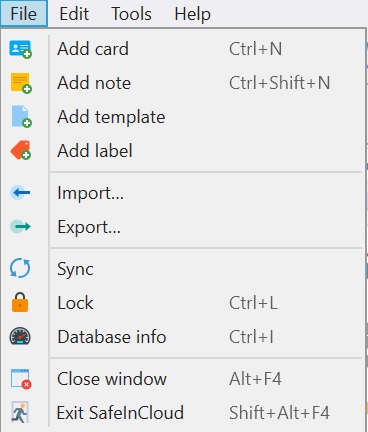Click the Close window icon
This screenshot has height=432, width=368.
21,379
